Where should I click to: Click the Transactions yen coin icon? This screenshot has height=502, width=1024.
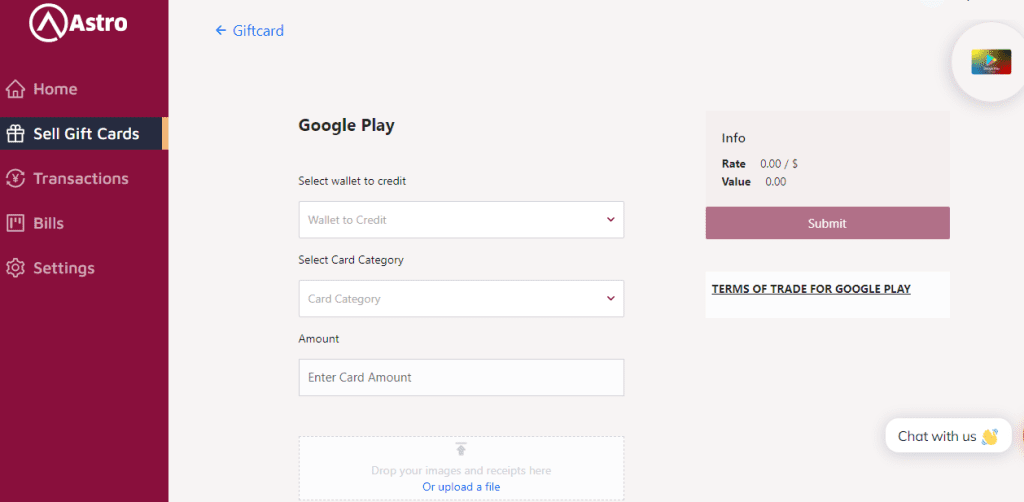(15, 178)
